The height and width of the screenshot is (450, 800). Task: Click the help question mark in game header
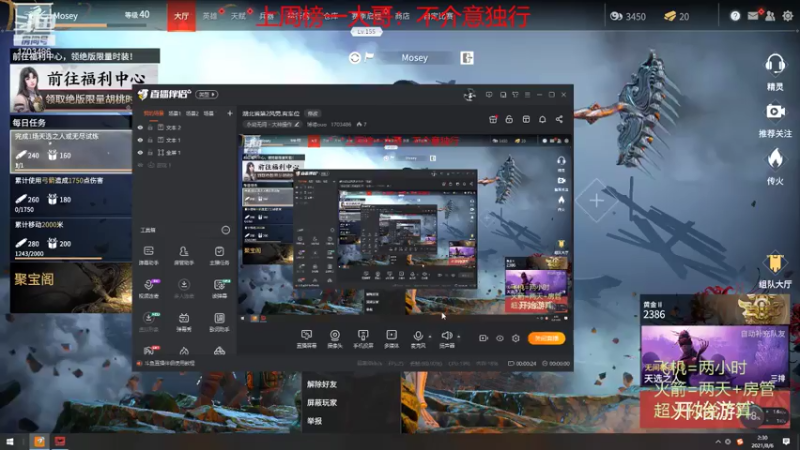(735, 16)
